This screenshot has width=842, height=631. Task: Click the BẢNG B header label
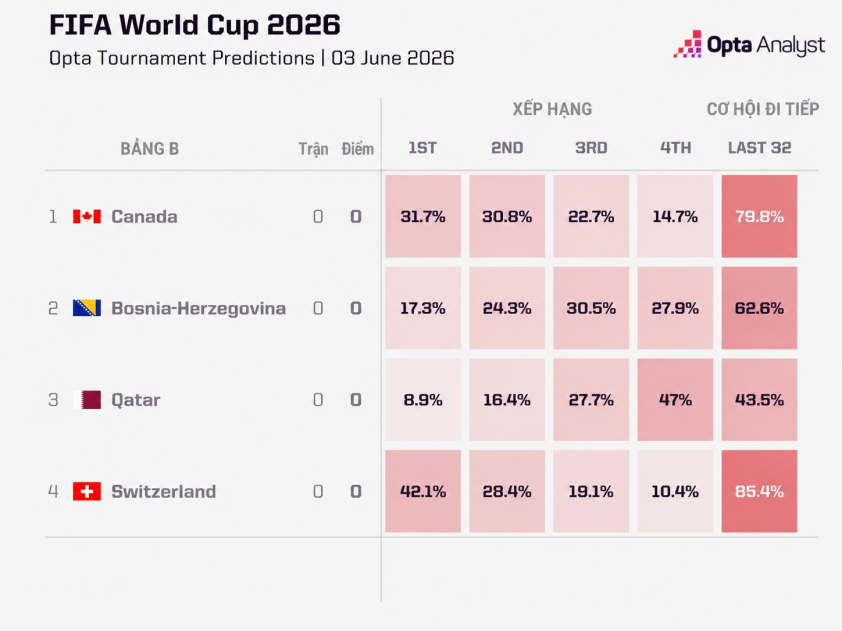point(149,149)
